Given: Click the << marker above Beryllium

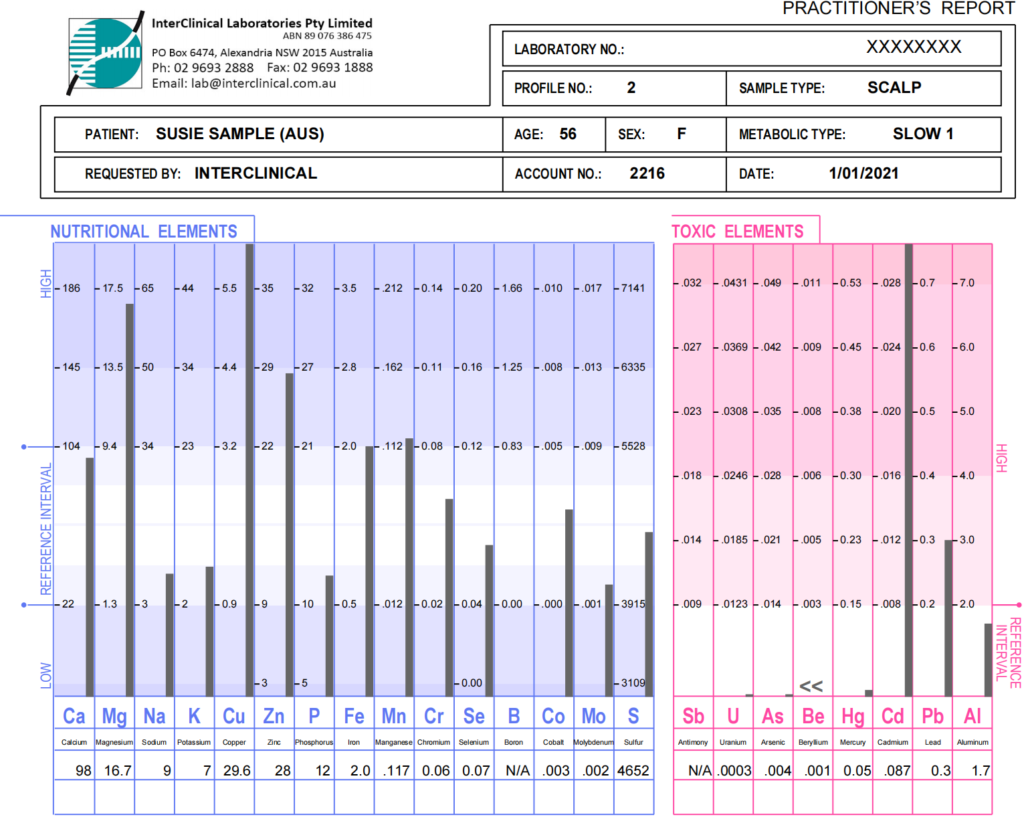Looking at the screenshot, I should coord(811,686).
